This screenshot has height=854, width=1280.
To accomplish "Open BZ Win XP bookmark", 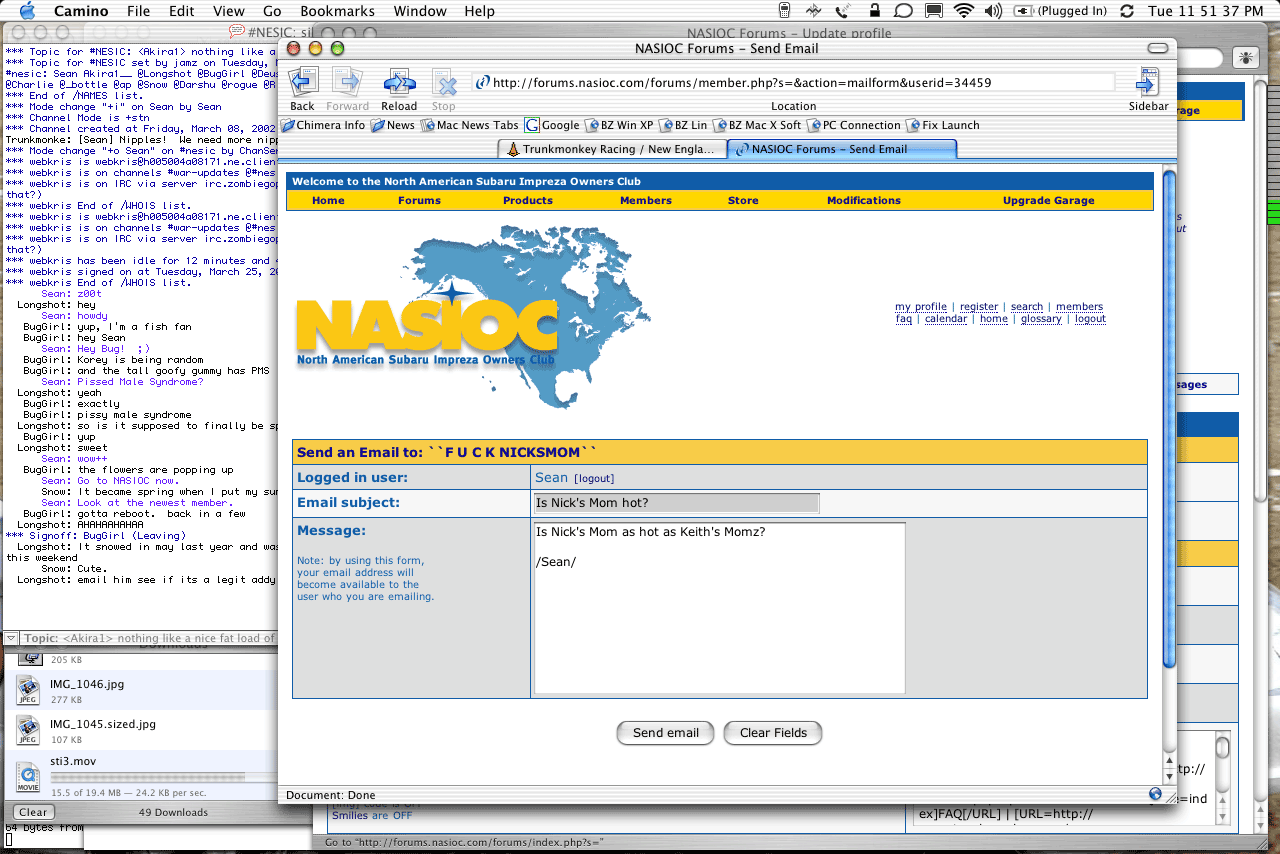I will click(618, 125).
